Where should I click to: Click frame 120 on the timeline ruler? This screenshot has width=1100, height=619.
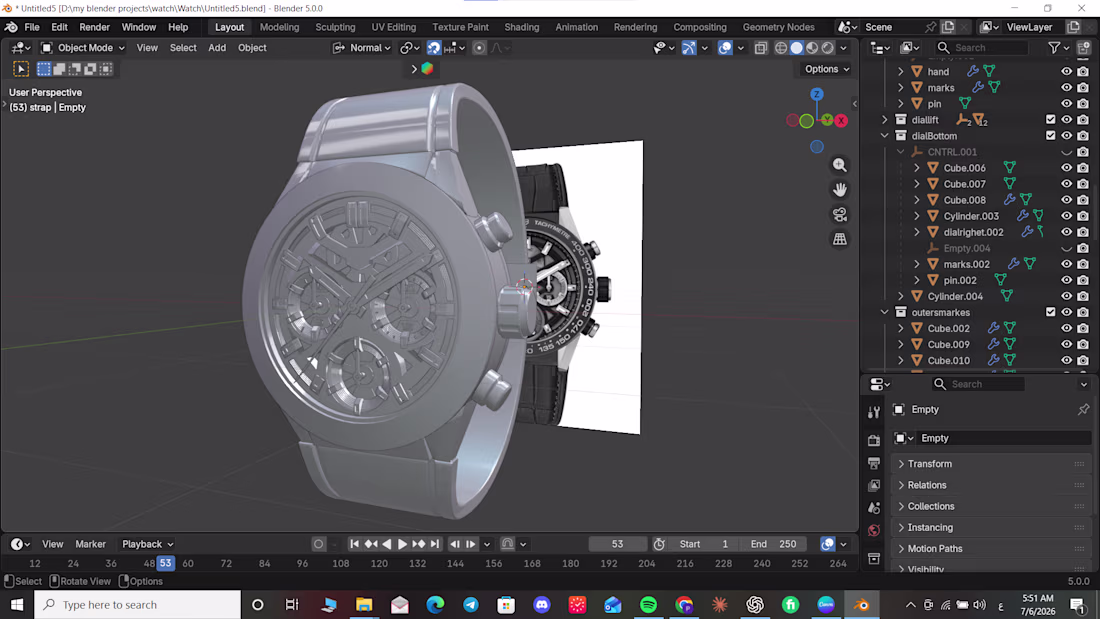tap(379, 563)
